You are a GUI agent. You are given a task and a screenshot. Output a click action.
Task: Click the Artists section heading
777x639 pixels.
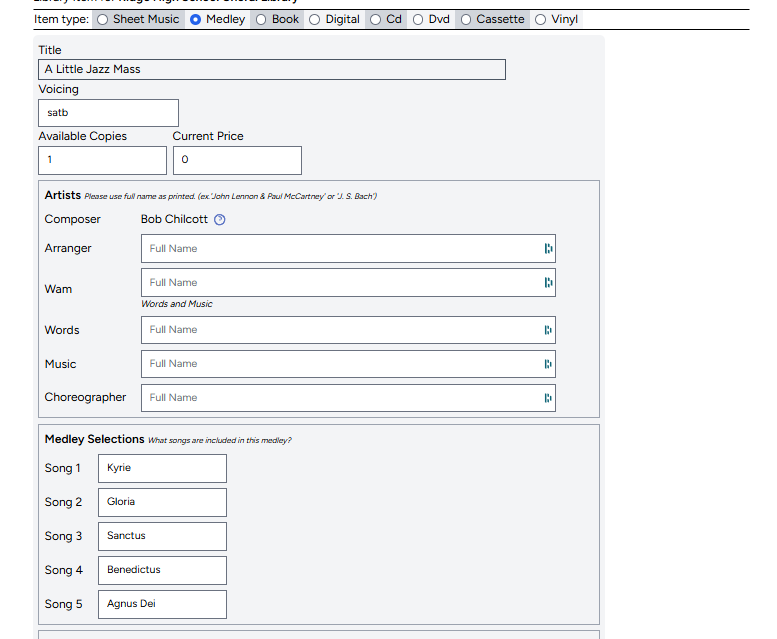tap(62, 195)
